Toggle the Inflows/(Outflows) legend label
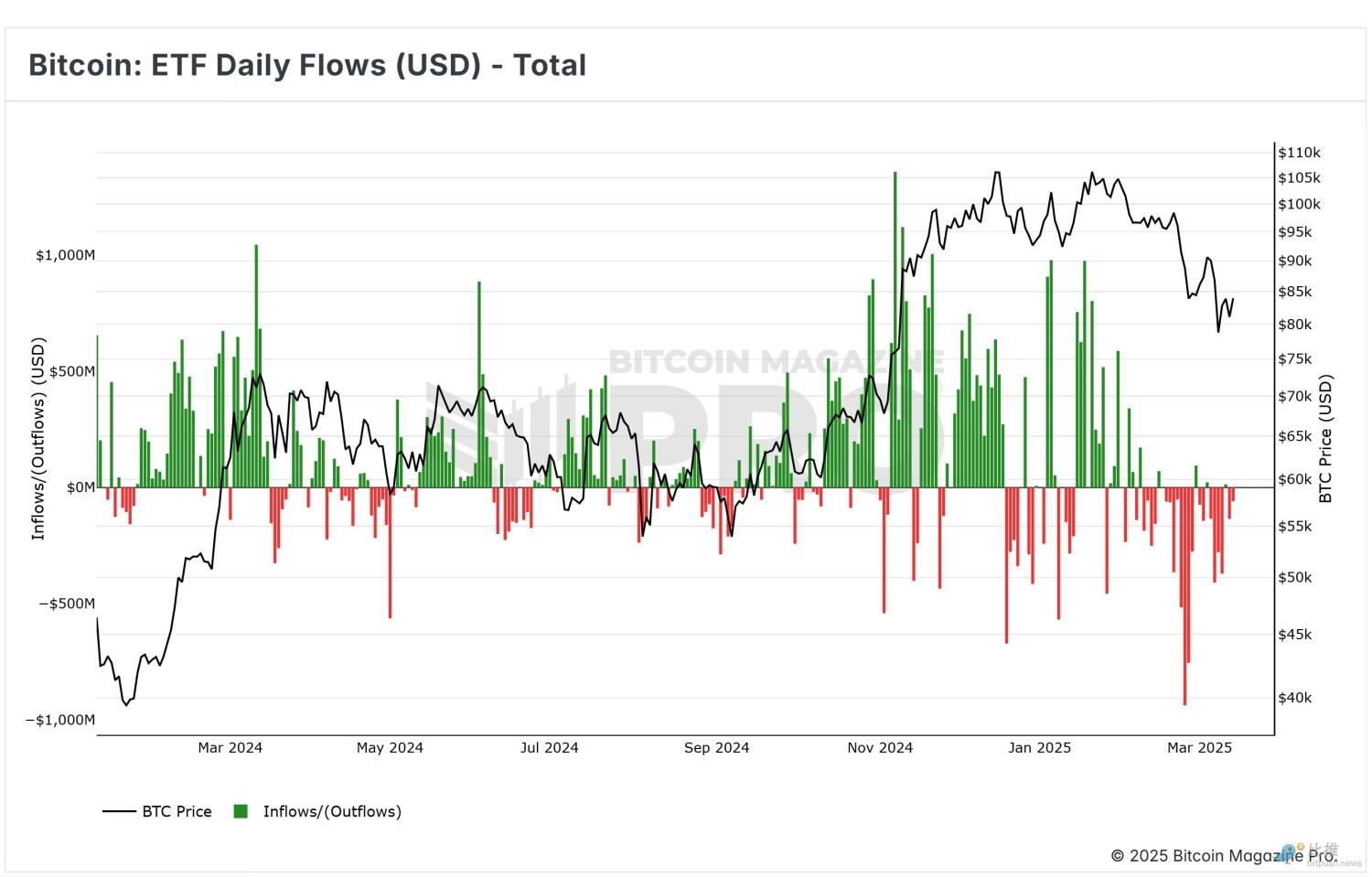Image resolution: width=1372 pixels, height=877 pixels. coord(332,811)
